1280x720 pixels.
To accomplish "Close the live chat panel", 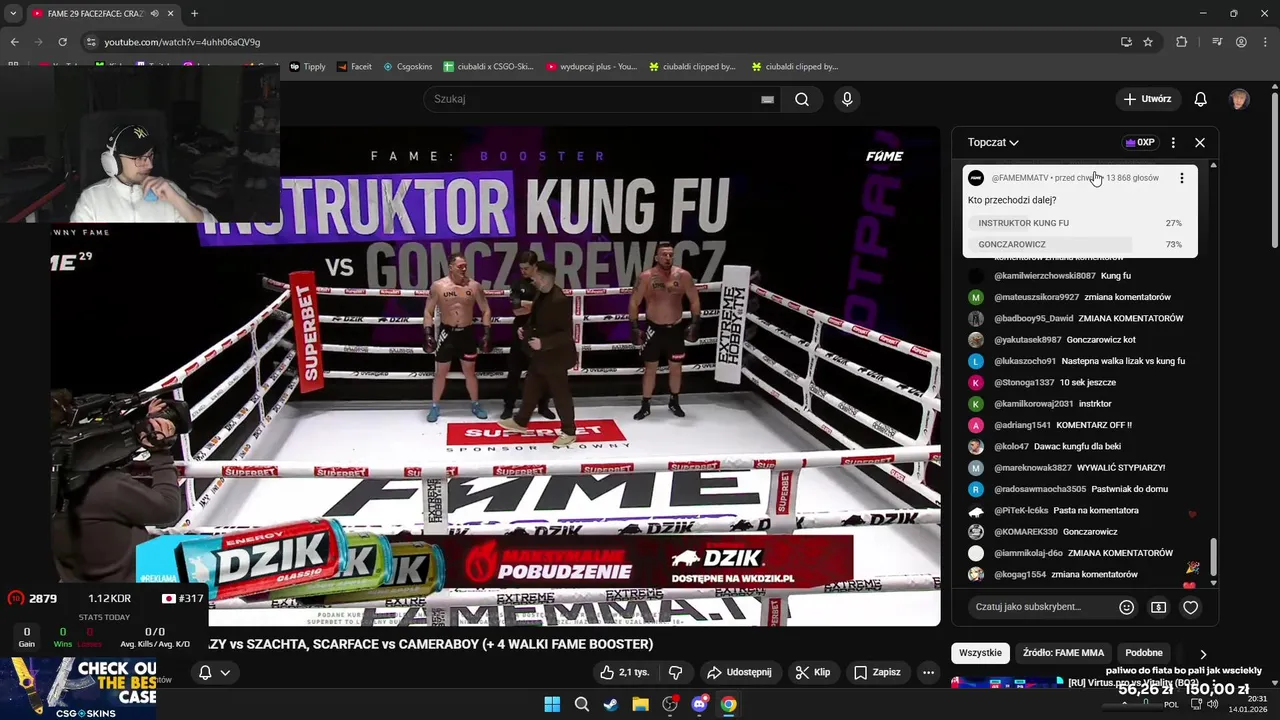I will [1200, 142].
